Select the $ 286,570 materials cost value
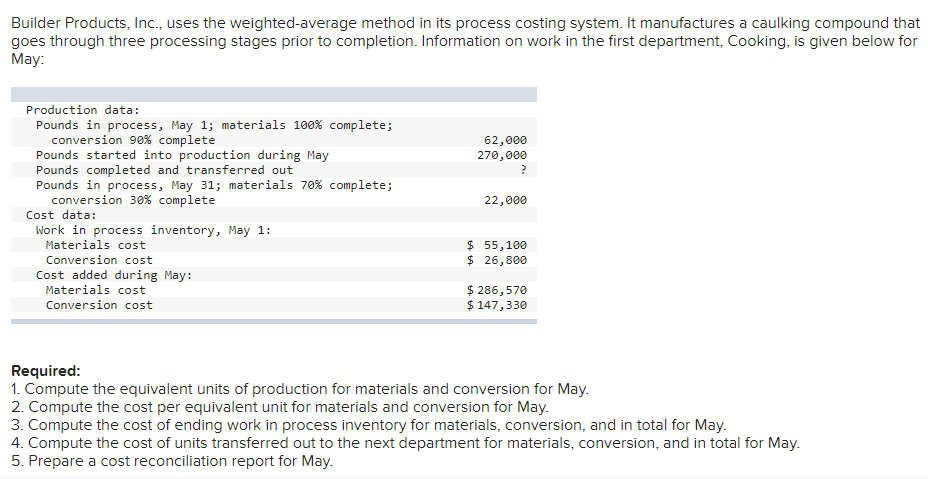Image resolution: width=928 pixels, height=479 pixels. (x=497, y=290)
